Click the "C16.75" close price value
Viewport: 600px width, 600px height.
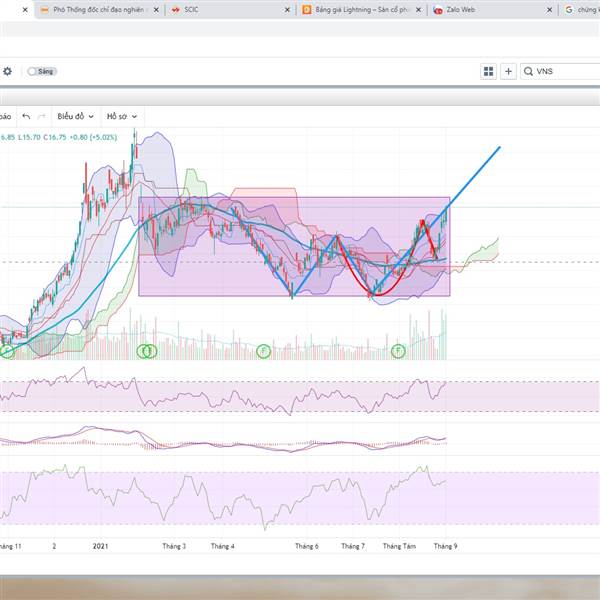(55, 137)
